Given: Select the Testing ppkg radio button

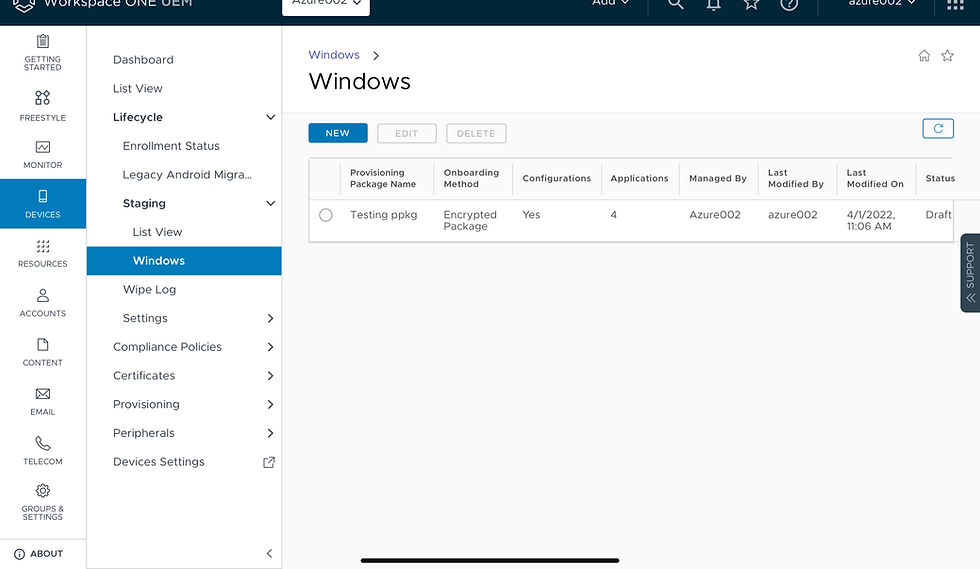Looking at the screenshot, I should [326, 215].
